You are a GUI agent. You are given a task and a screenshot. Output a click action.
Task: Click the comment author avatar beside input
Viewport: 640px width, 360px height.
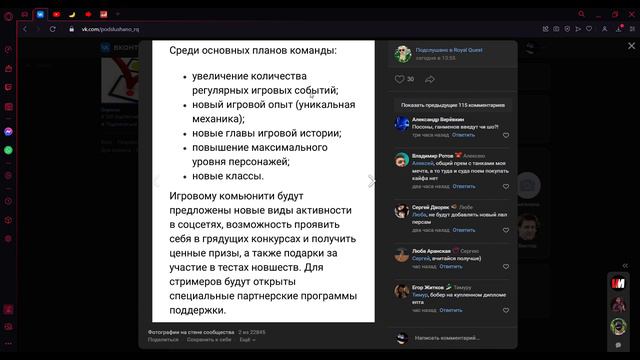[402, 338]
